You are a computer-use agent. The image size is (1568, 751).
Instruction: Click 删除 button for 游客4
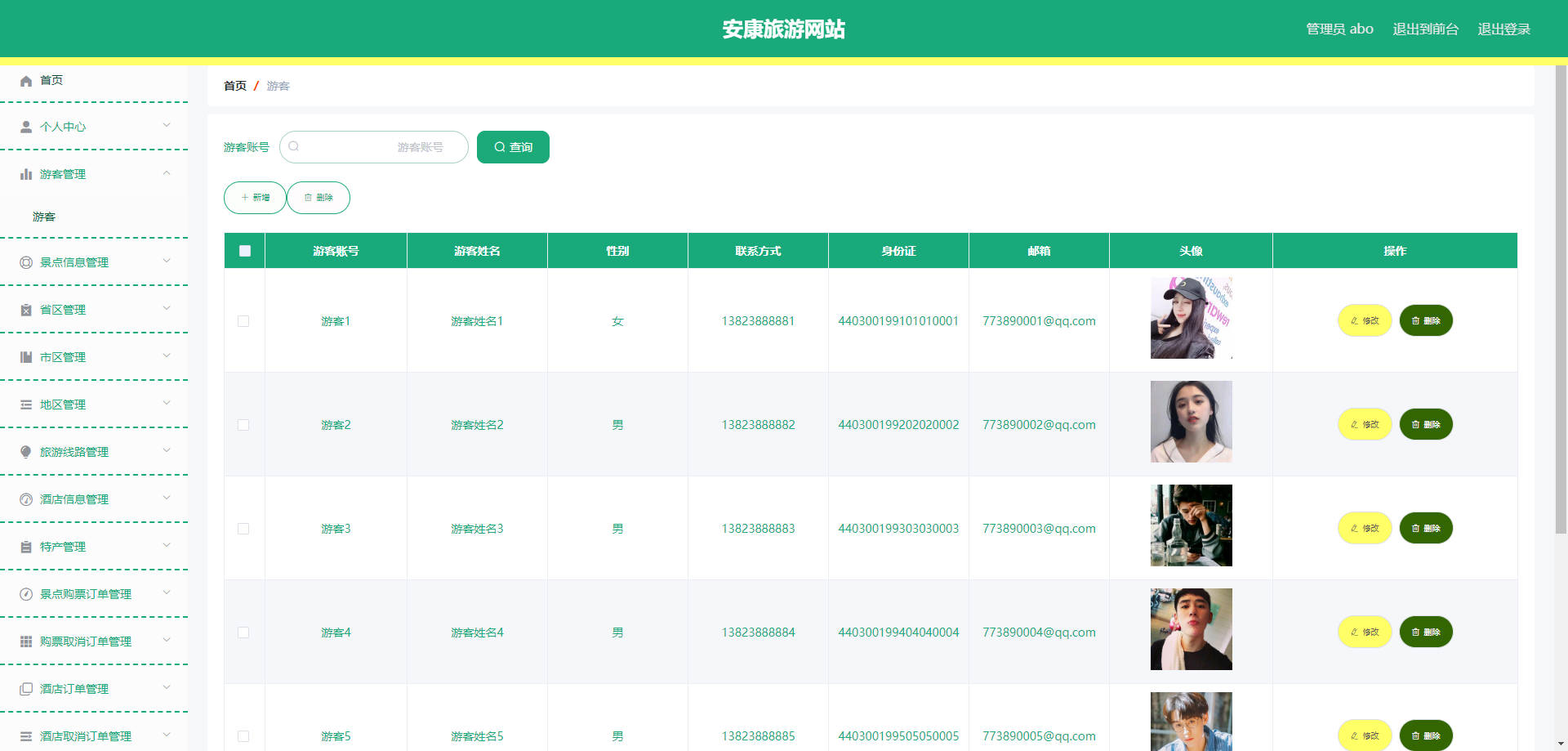(x=1426, y=632)
